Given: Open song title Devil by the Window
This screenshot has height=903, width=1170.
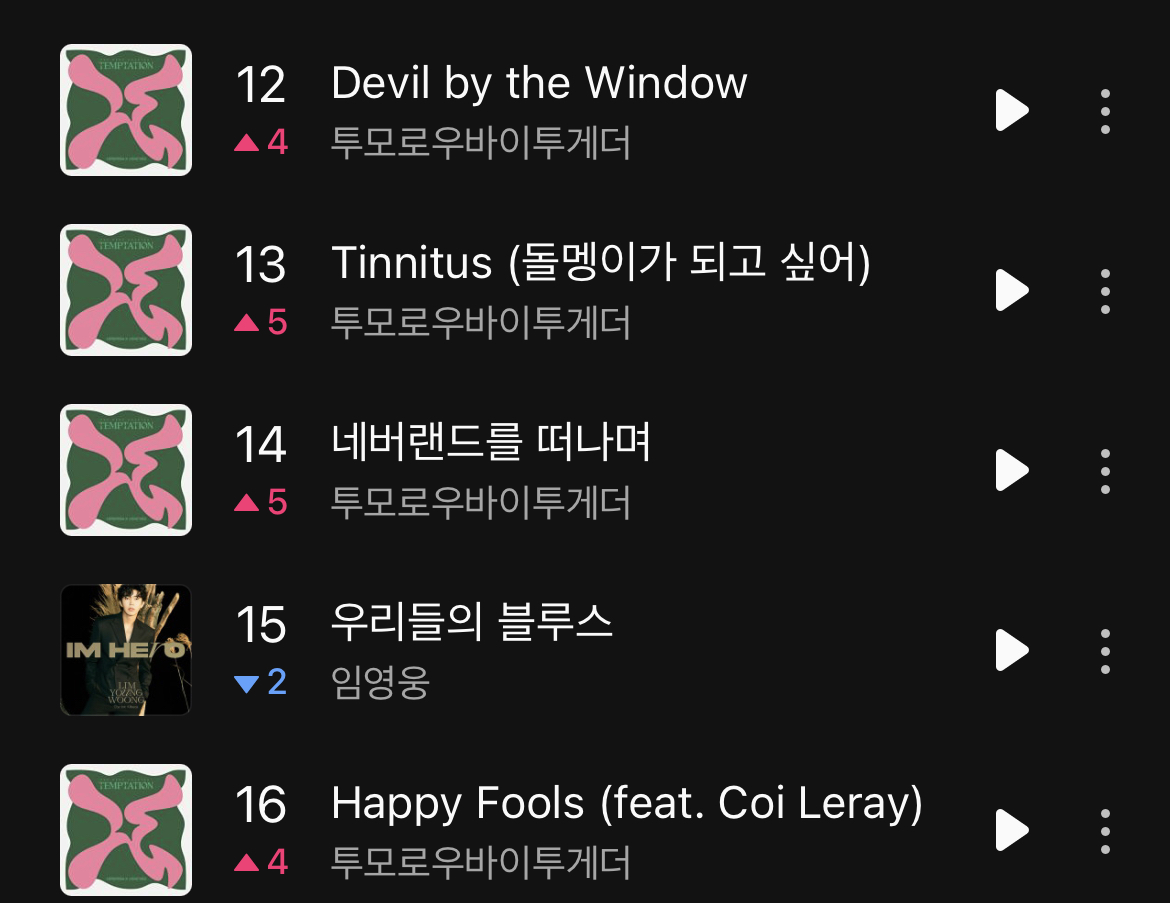Looking at the screenshot, I should click(x=539, y=83).
